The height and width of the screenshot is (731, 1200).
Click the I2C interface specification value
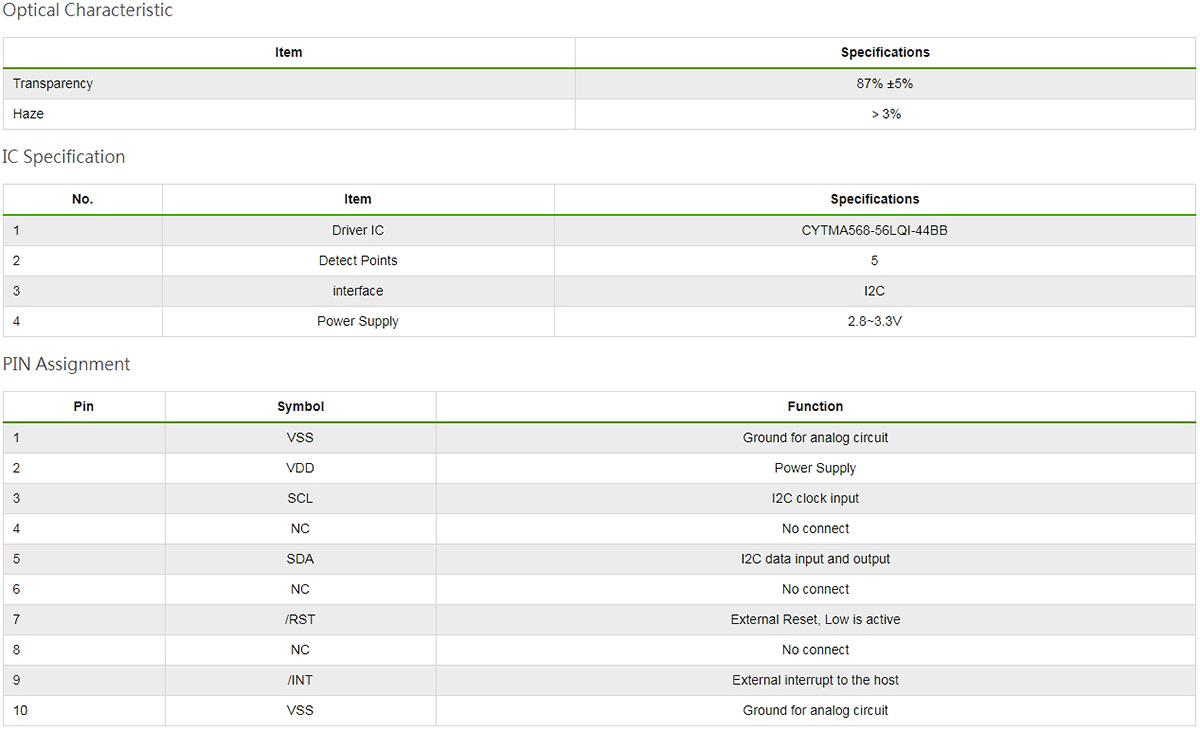click(874, 291)
